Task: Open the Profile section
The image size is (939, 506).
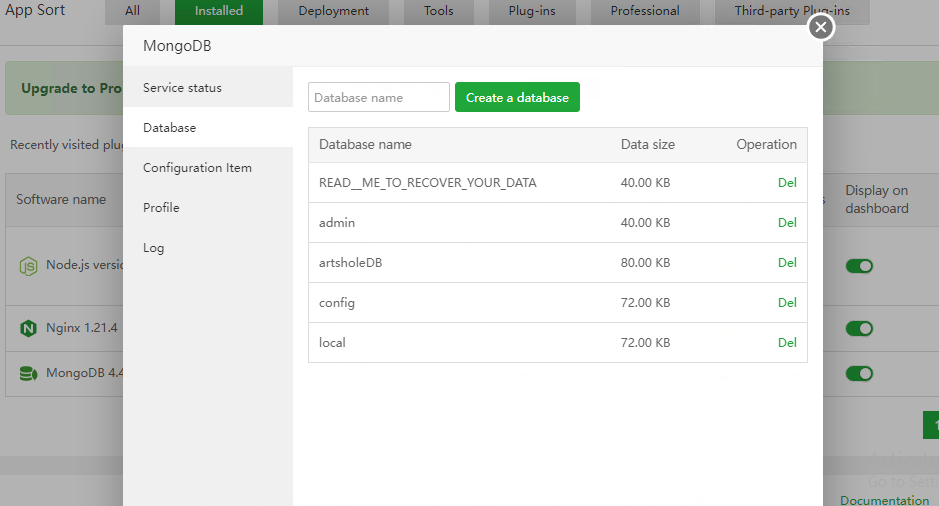Action: (x=161, y=208)
